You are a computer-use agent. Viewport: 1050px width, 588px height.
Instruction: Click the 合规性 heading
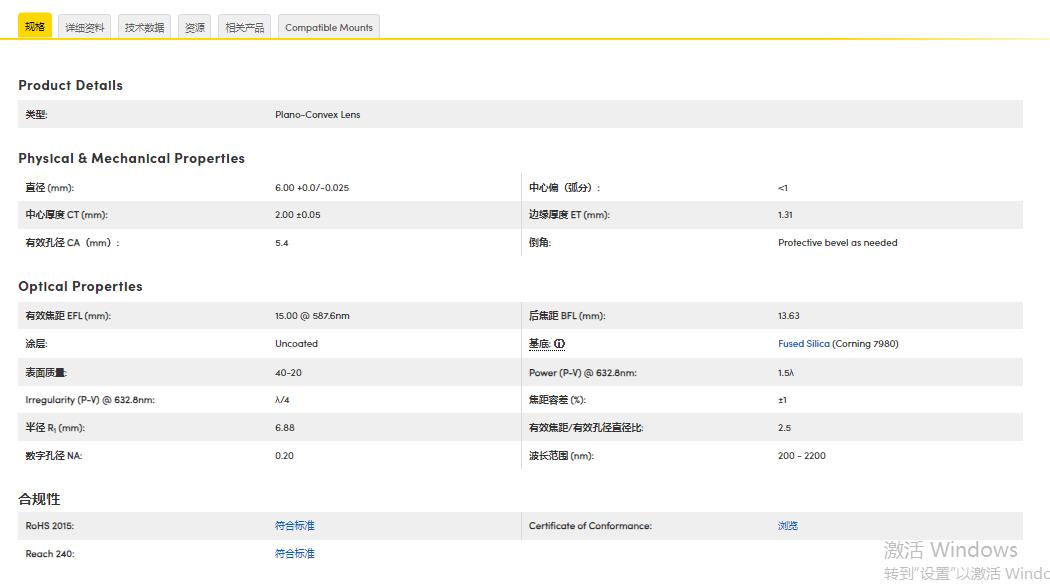pos(39,499)
